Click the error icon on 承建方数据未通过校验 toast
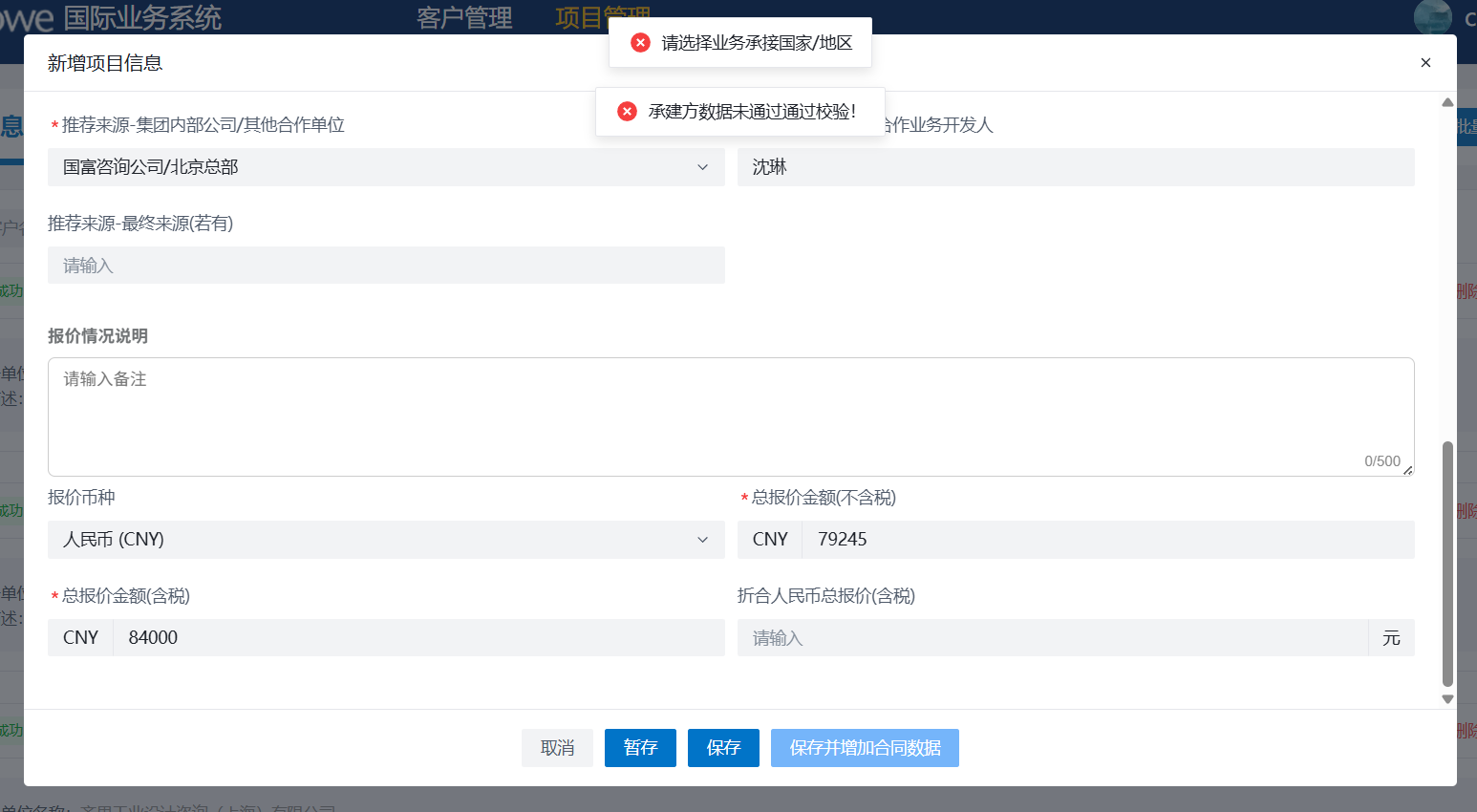 (628, 112)
